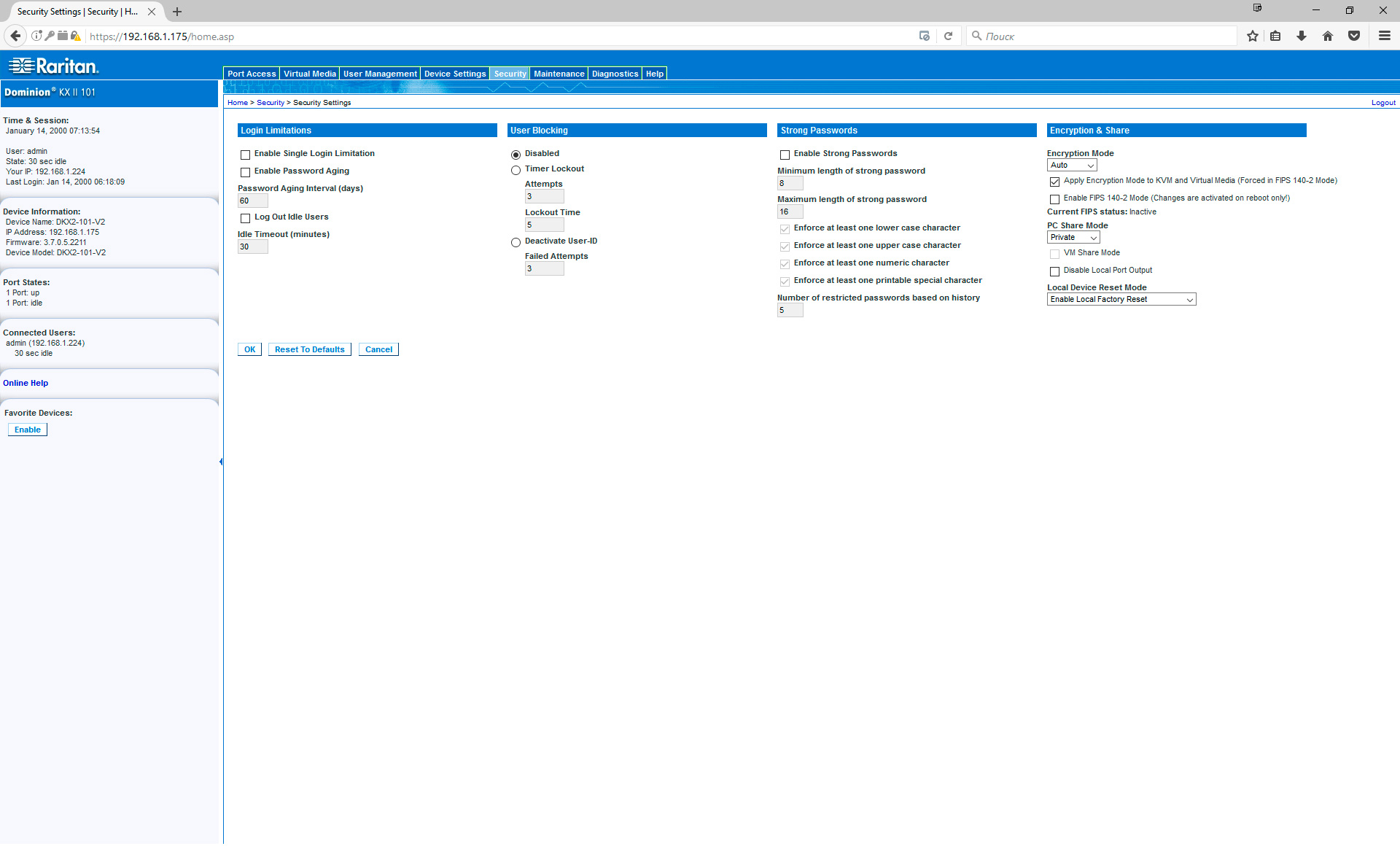
Task: Select Timer Lockout radio option
Action: [516, 170]
